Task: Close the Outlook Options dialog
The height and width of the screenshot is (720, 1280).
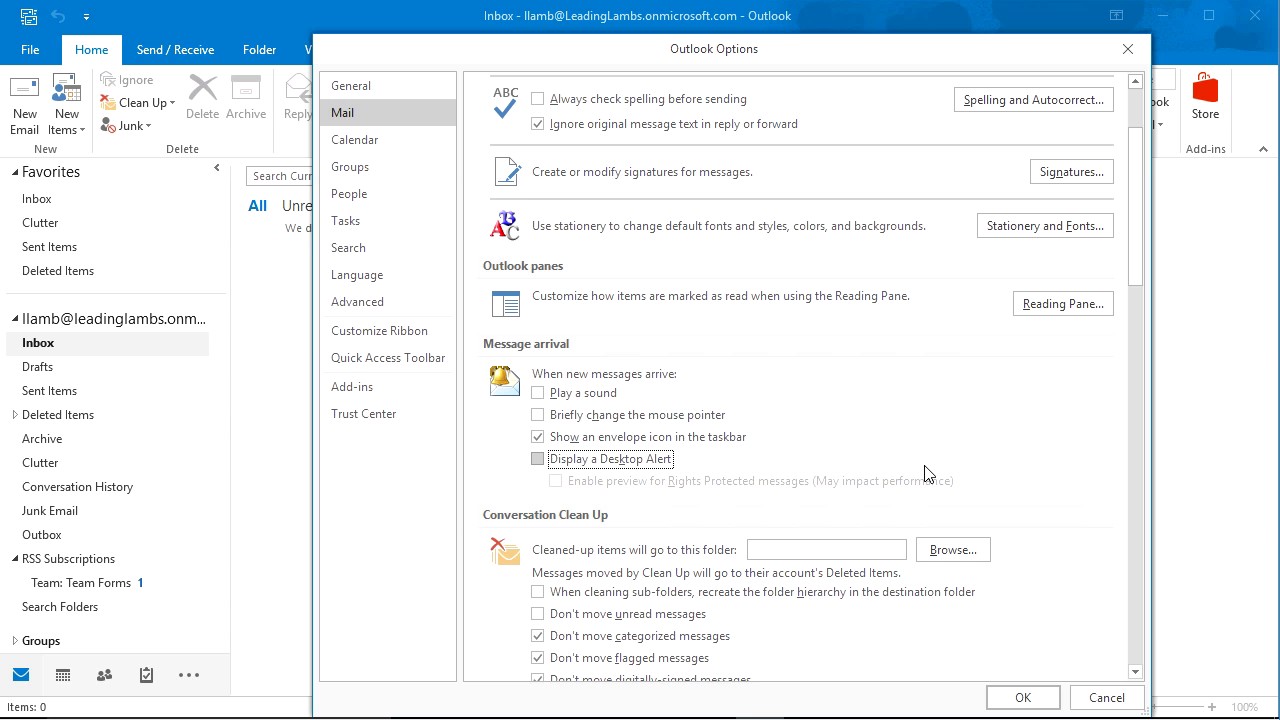Action: point(1128,49)
